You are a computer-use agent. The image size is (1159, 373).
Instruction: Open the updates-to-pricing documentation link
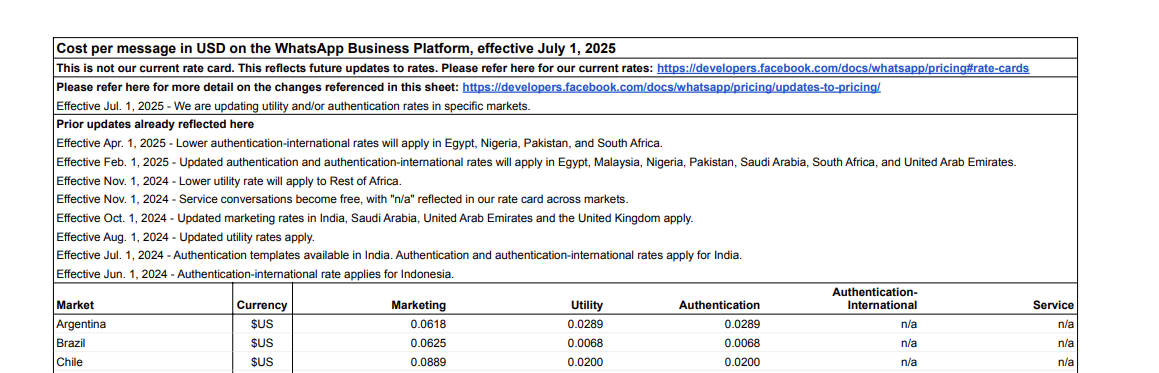pos(671,87)
